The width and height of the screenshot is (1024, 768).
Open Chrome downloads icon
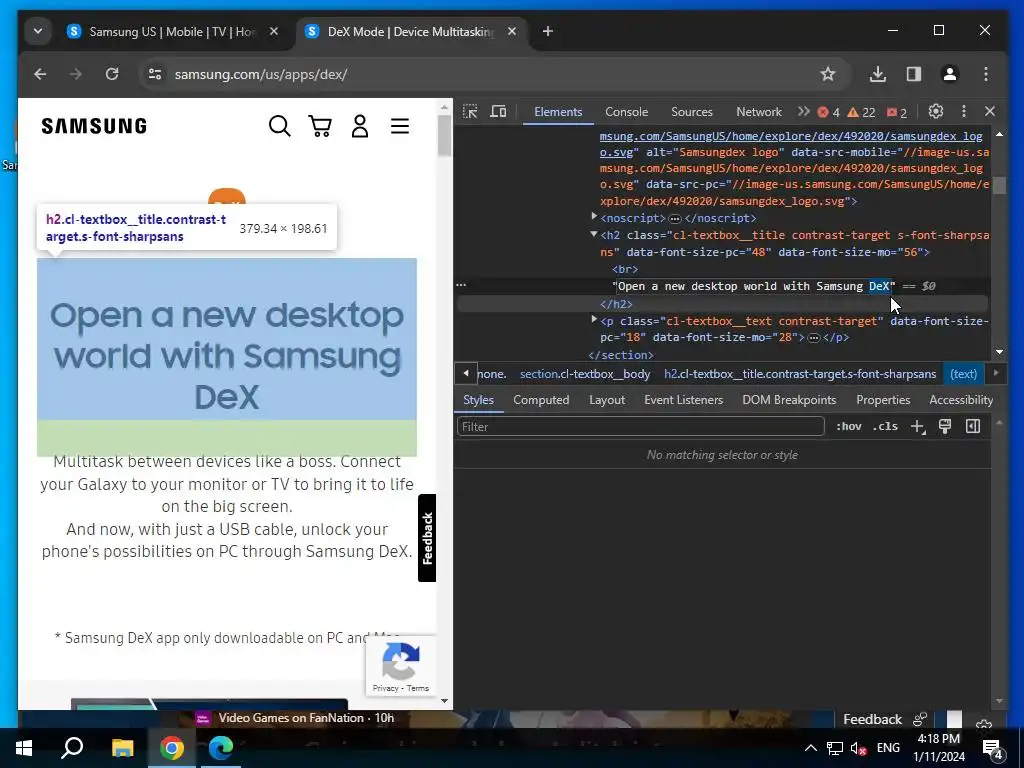click(878, 74)
